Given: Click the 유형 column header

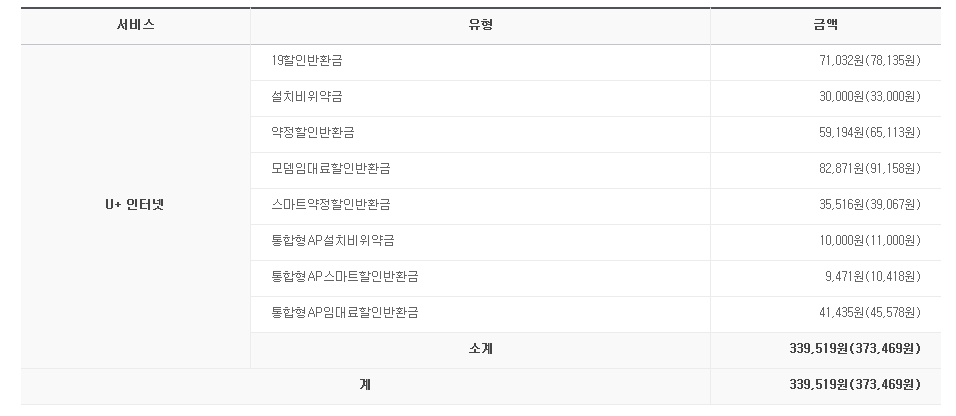Looking at the screenshot, I should click(x=480, y=25).
